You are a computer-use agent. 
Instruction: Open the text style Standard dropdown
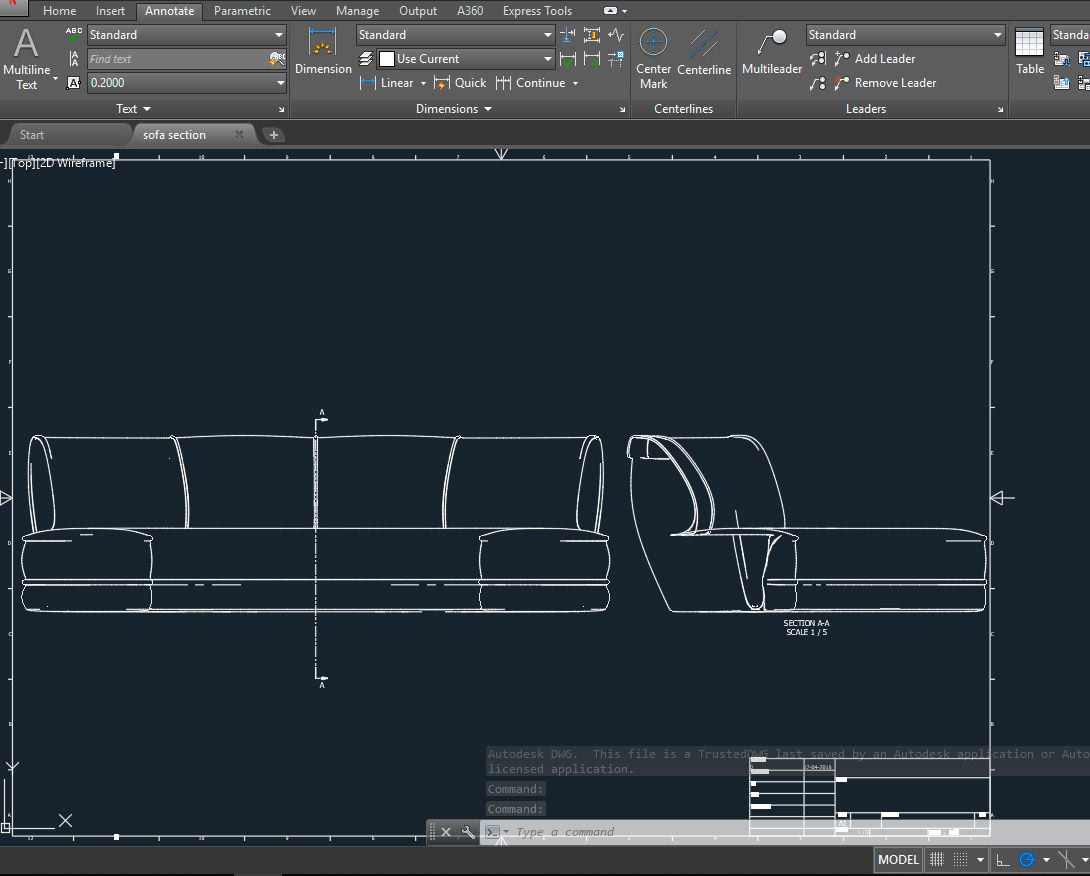[x=187, y=35]
